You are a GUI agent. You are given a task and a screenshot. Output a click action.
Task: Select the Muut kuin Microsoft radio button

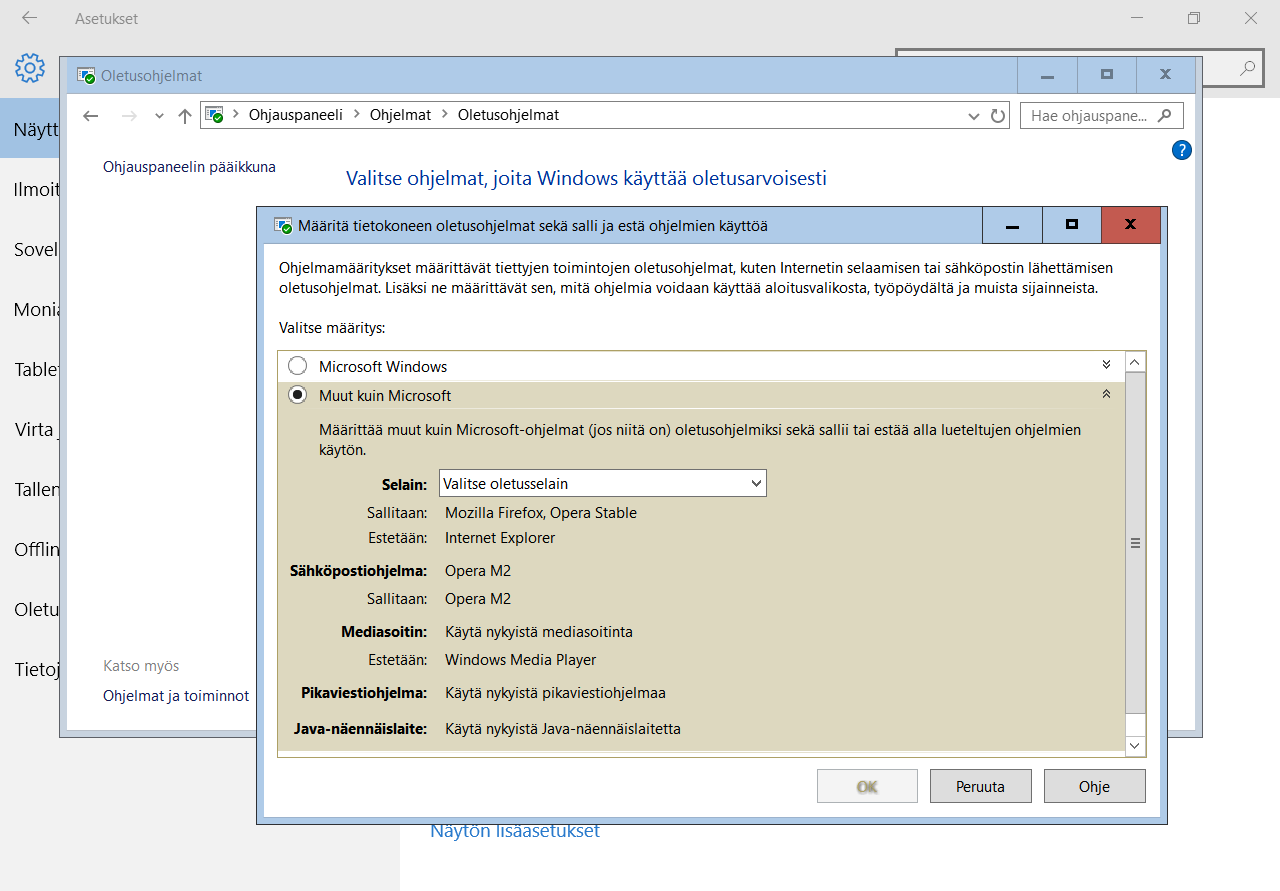tap(297, 395)
